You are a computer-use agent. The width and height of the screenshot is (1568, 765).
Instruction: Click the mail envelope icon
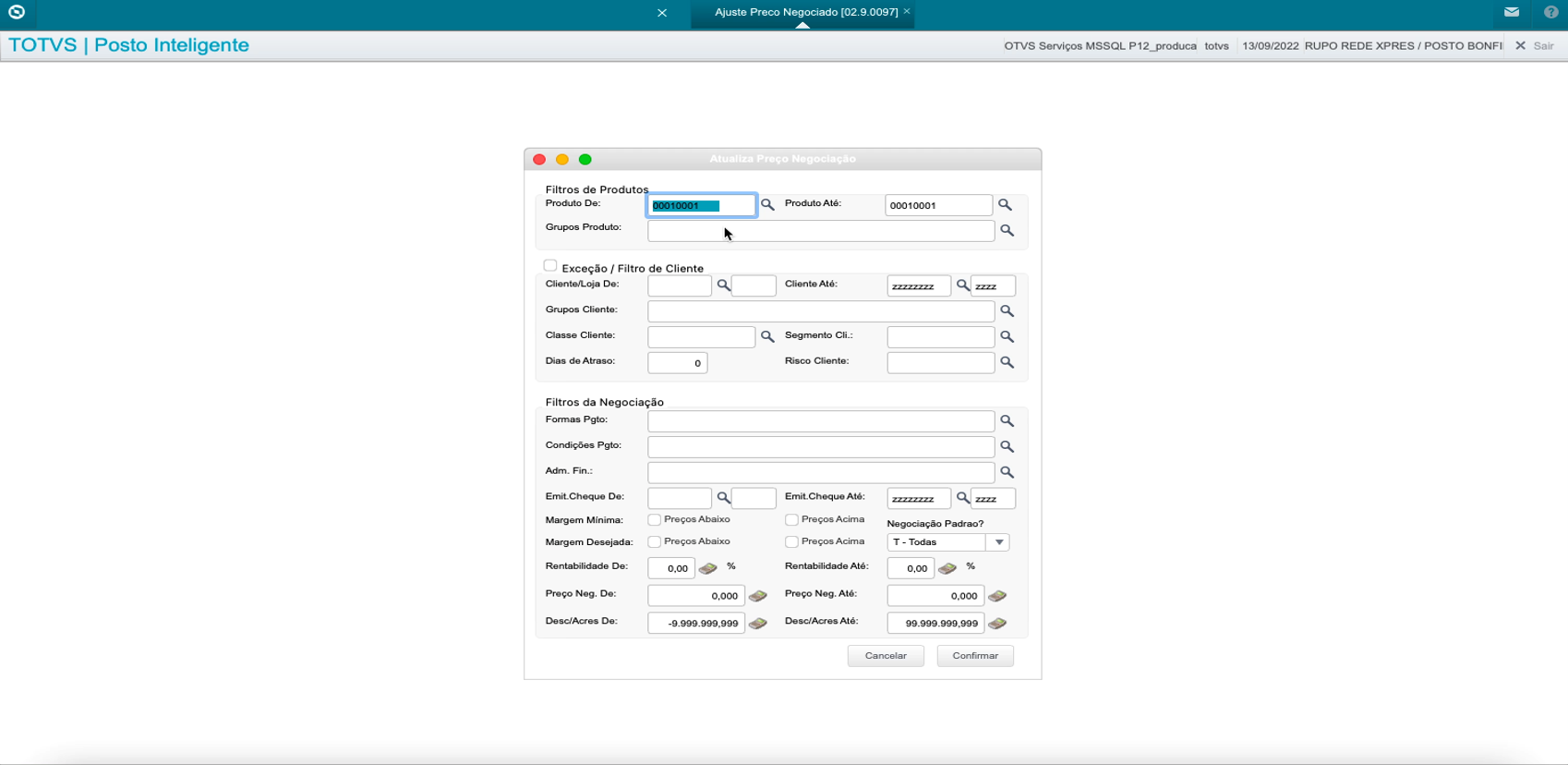point(1512,12)
